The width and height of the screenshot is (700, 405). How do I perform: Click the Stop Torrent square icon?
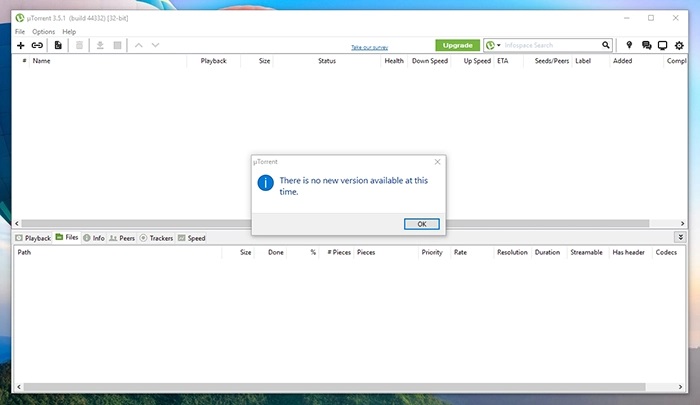pos(117,45)
